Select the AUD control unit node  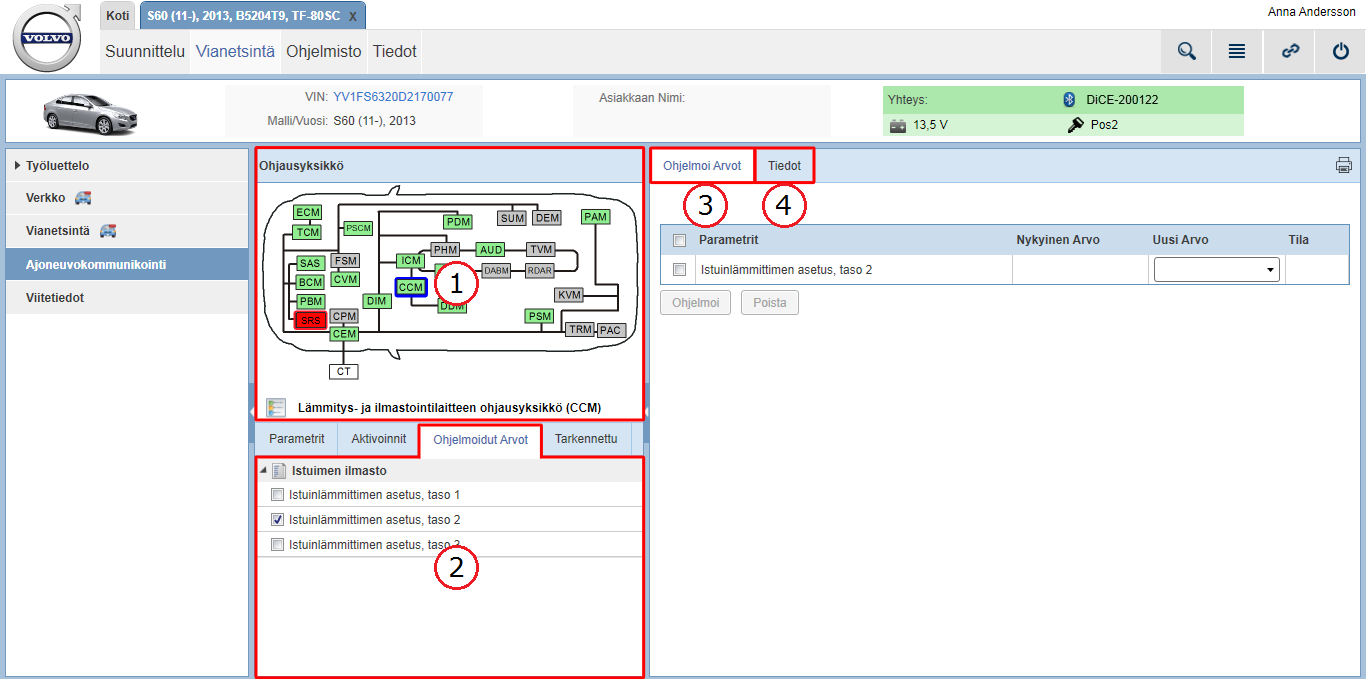[x=490, y=249]
